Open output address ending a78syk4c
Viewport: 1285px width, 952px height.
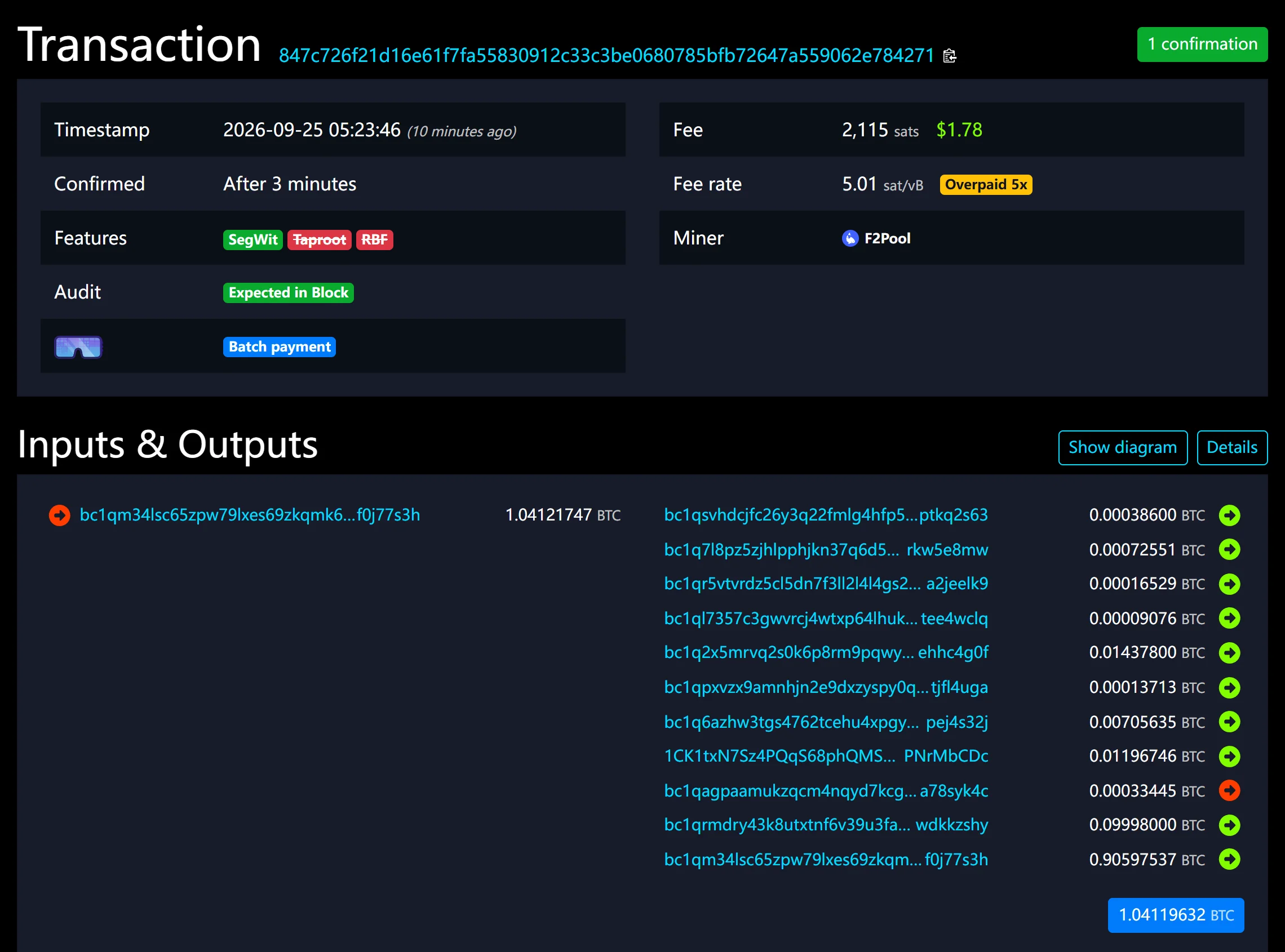point(826,791)
